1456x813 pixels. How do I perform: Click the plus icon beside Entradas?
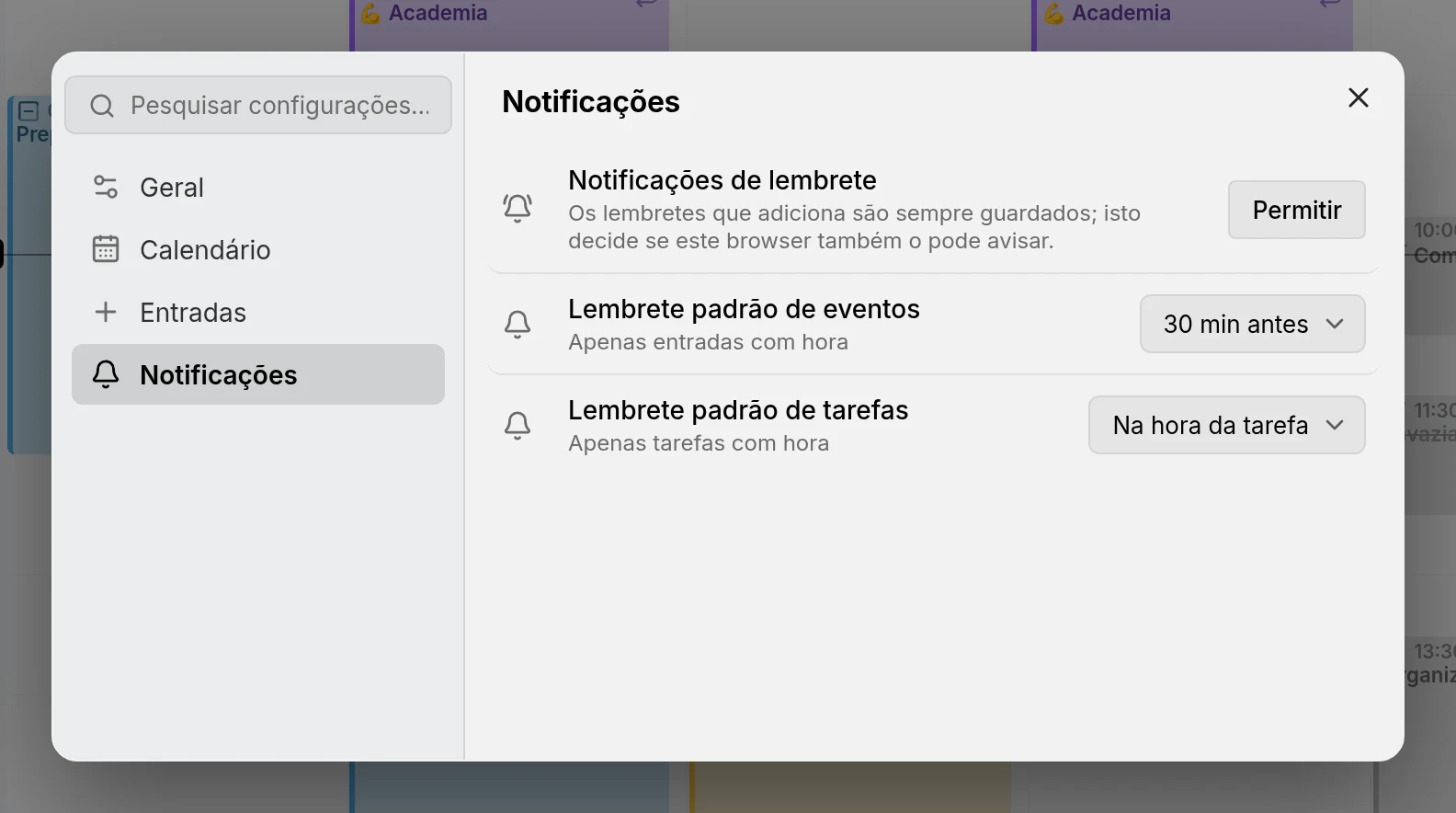coord(106,312)
